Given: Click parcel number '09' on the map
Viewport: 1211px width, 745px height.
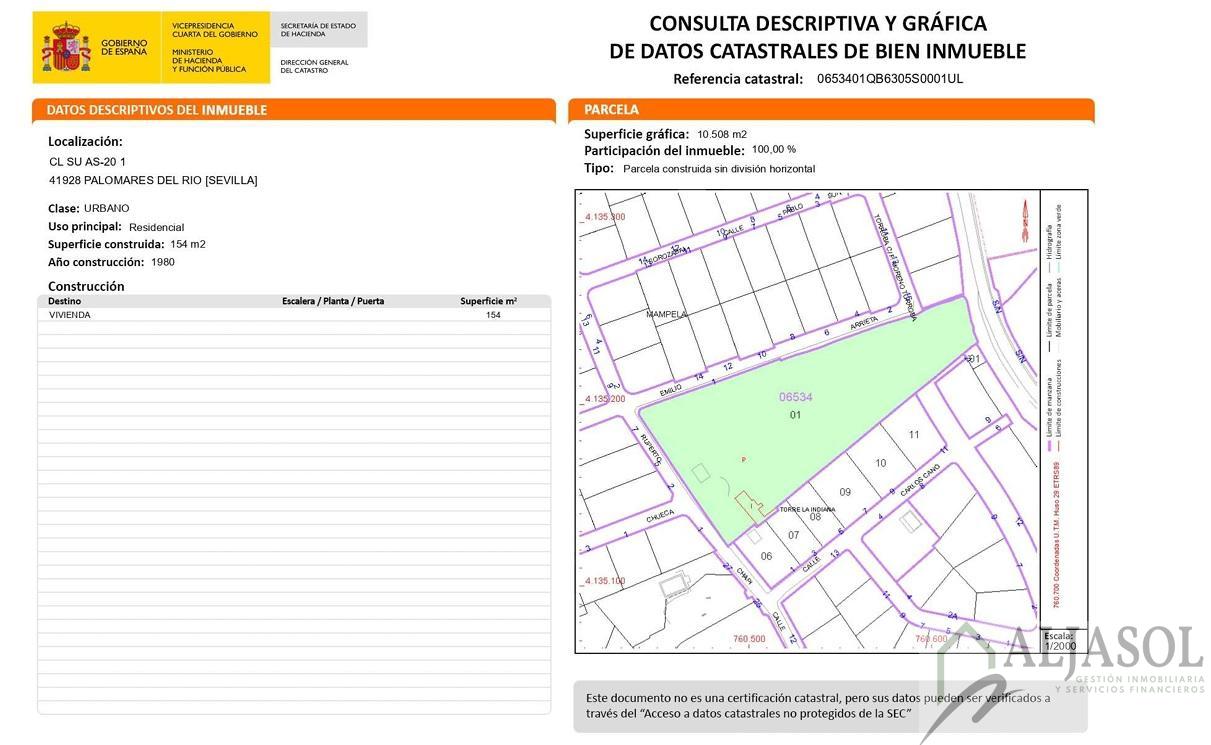Looking at the screenshot, I should tap(845, 492).
